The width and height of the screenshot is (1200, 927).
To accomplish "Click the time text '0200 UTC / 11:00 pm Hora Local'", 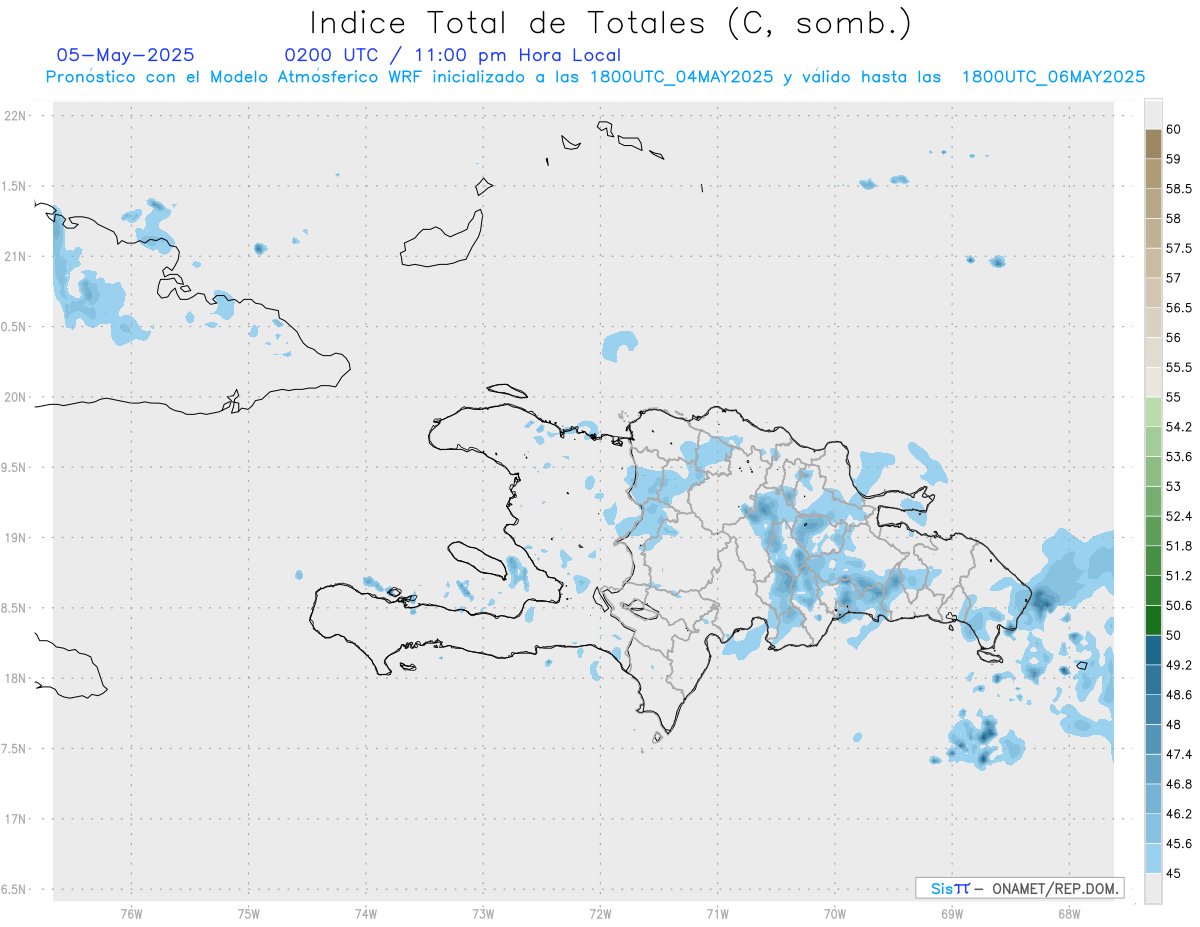I will [453, 55].
